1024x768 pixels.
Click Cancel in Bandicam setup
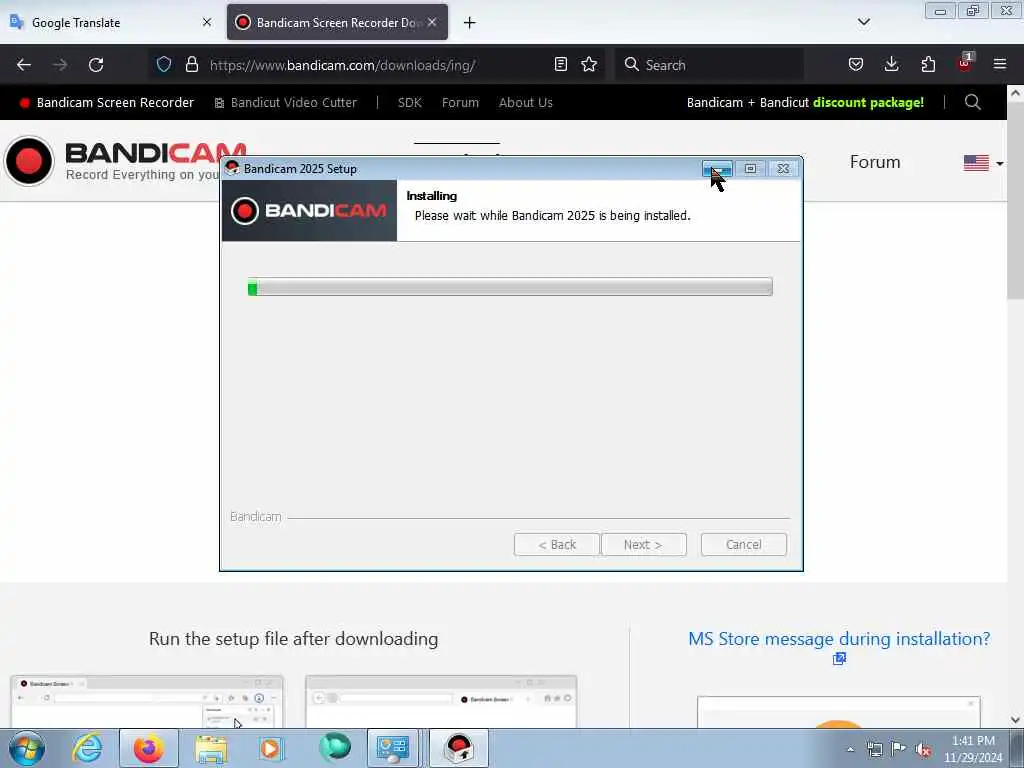743,545
